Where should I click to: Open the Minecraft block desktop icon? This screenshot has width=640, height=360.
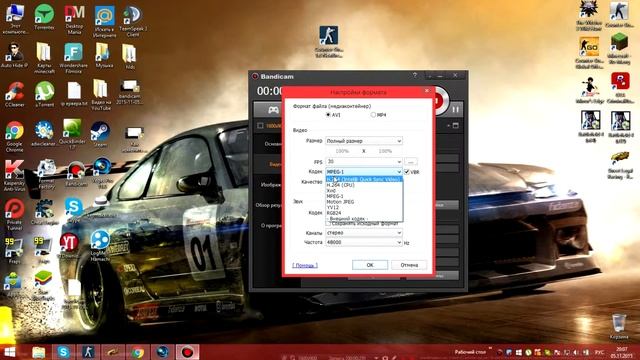tap(619, 48)
